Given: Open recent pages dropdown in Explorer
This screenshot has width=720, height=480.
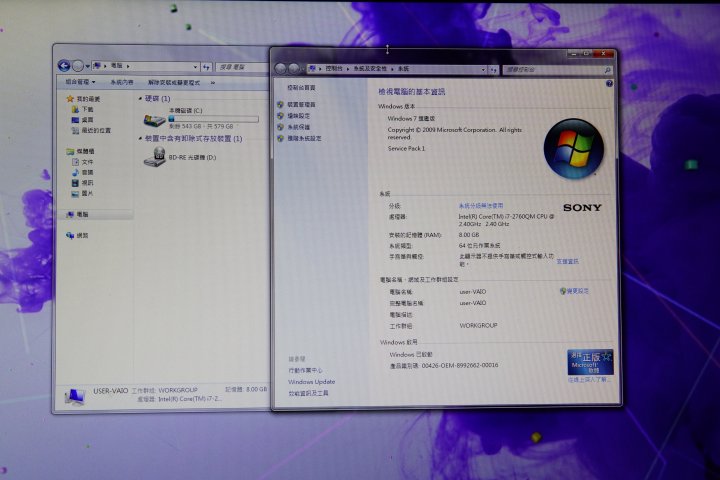Looking at the screenshot, I should pos(87,67).
